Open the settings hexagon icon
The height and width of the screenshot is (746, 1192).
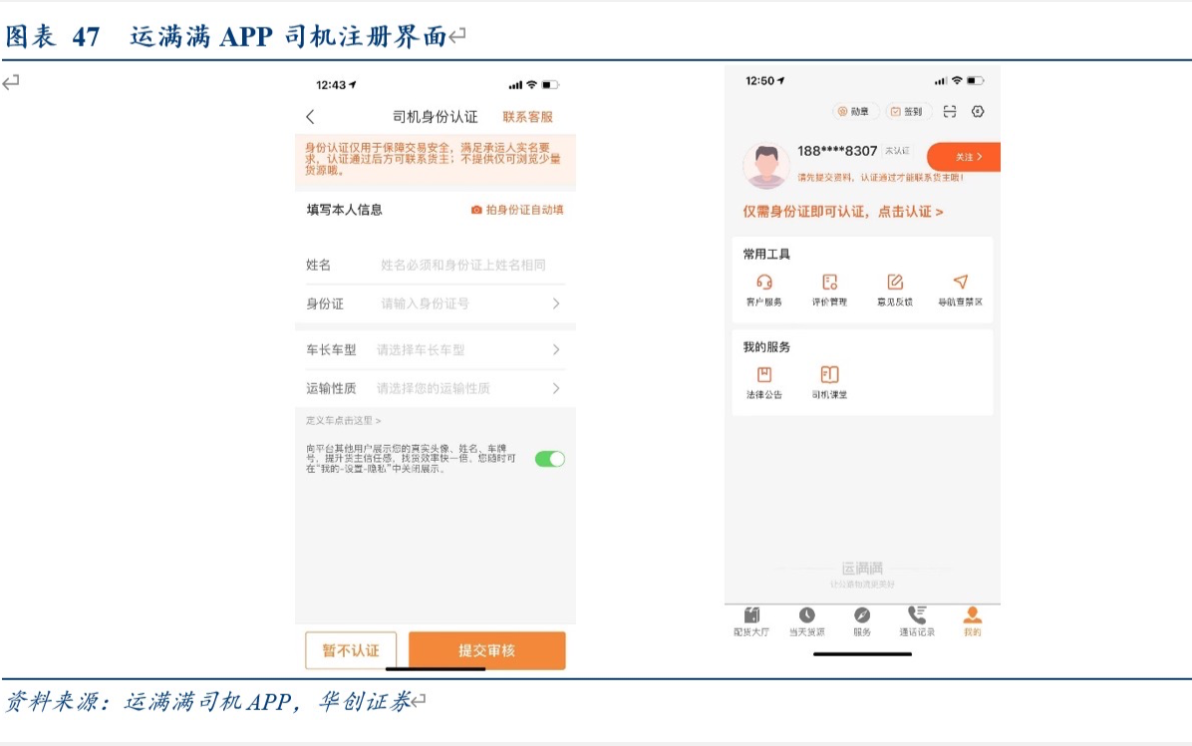[978, 112]
